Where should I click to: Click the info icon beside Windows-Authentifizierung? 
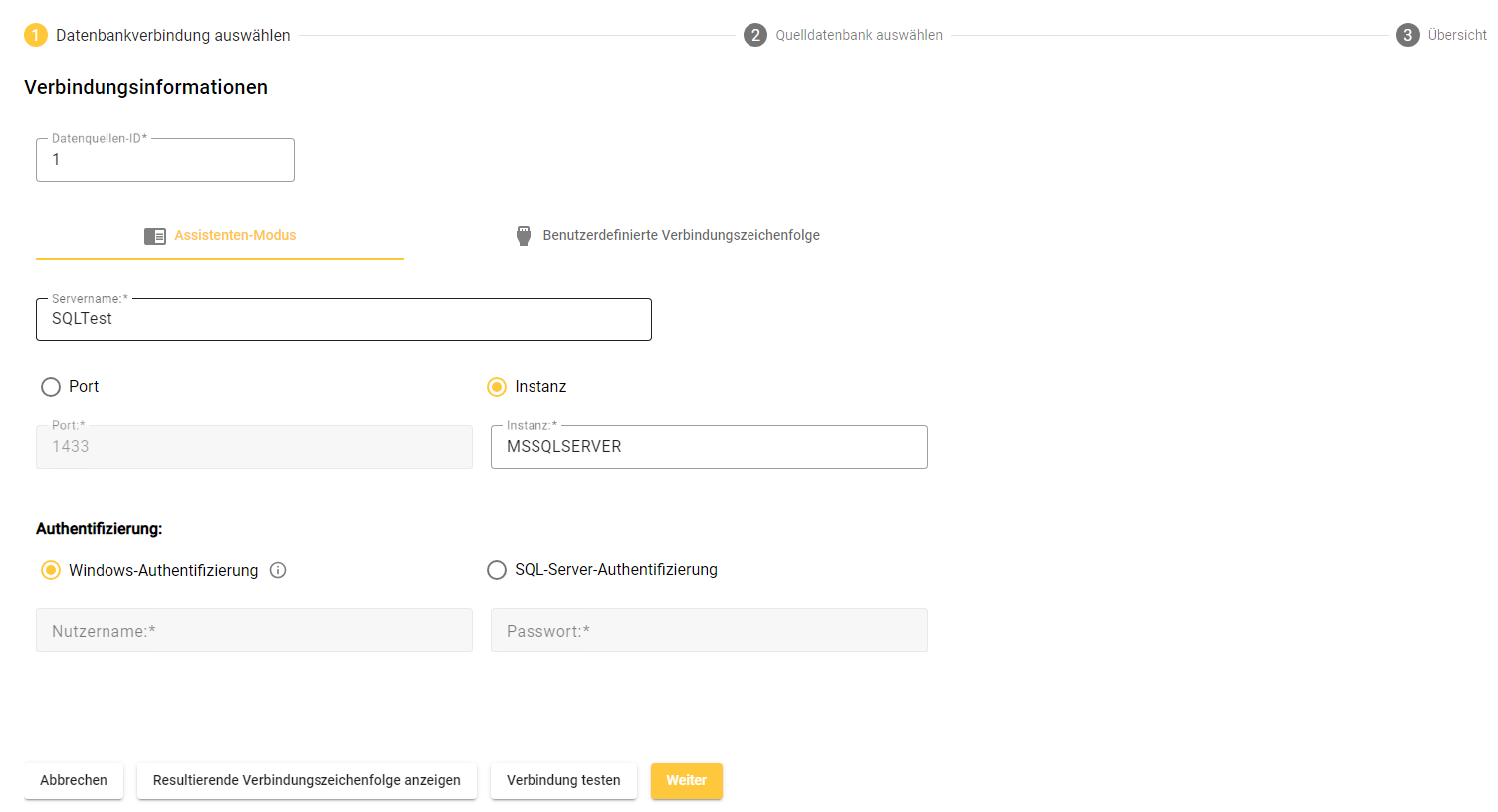[x=278, y=570]
